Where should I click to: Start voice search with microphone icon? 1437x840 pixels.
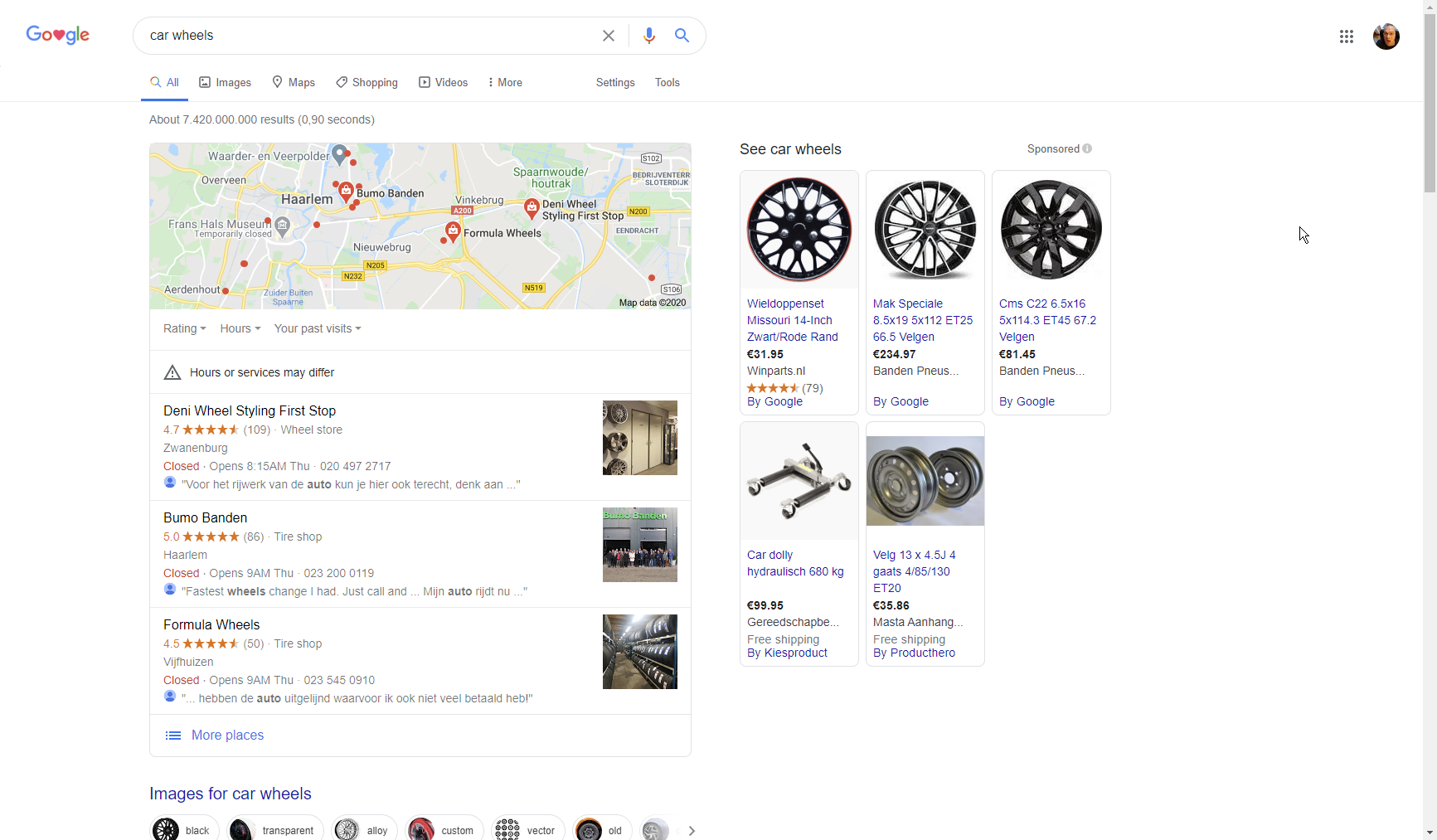tap(649, 36)
